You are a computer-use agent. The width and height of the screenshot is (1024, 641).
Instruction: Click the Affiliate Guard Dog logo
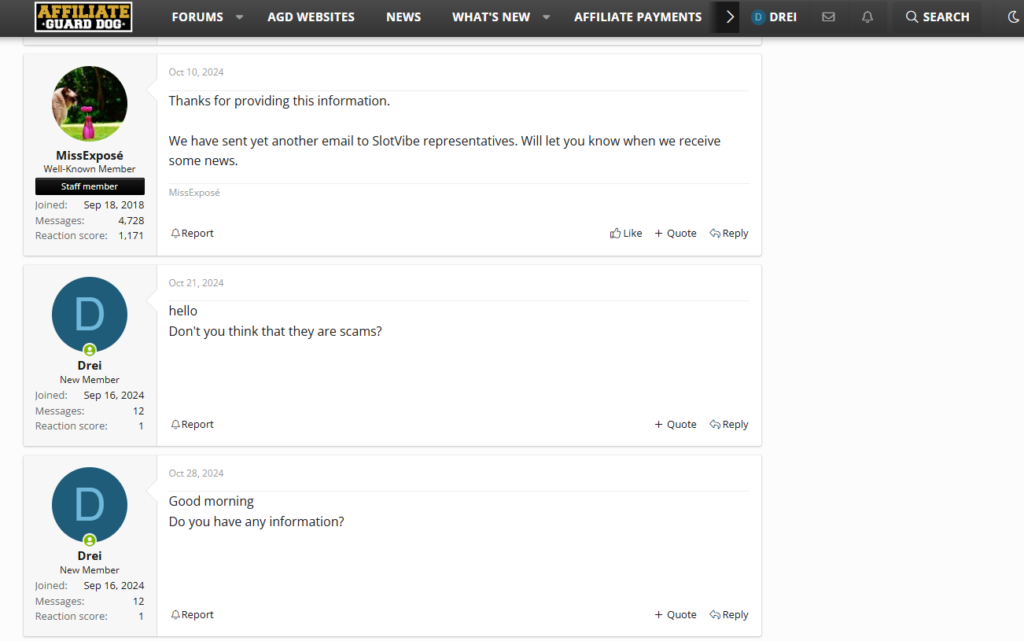tap(84, 17)
